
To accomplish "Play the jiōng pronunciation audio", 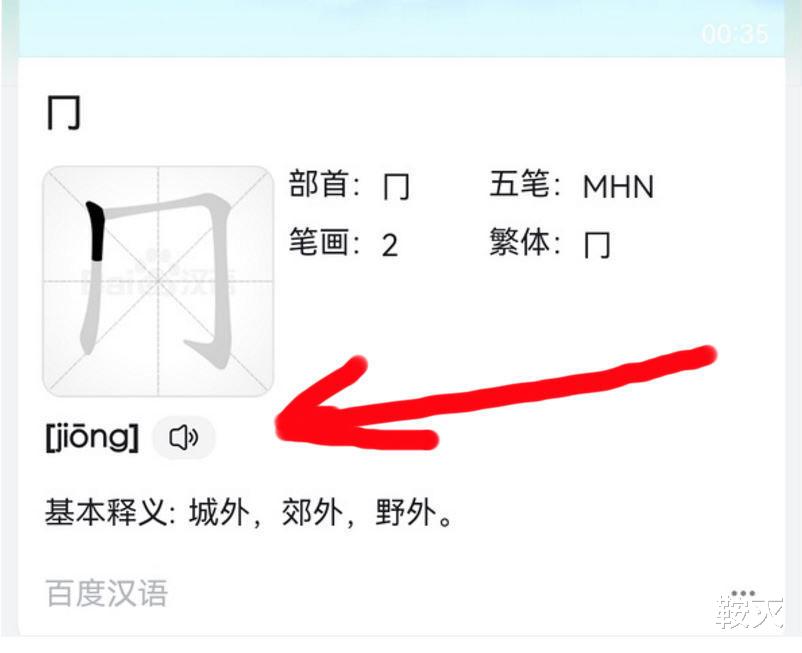I will coord(184,438).
